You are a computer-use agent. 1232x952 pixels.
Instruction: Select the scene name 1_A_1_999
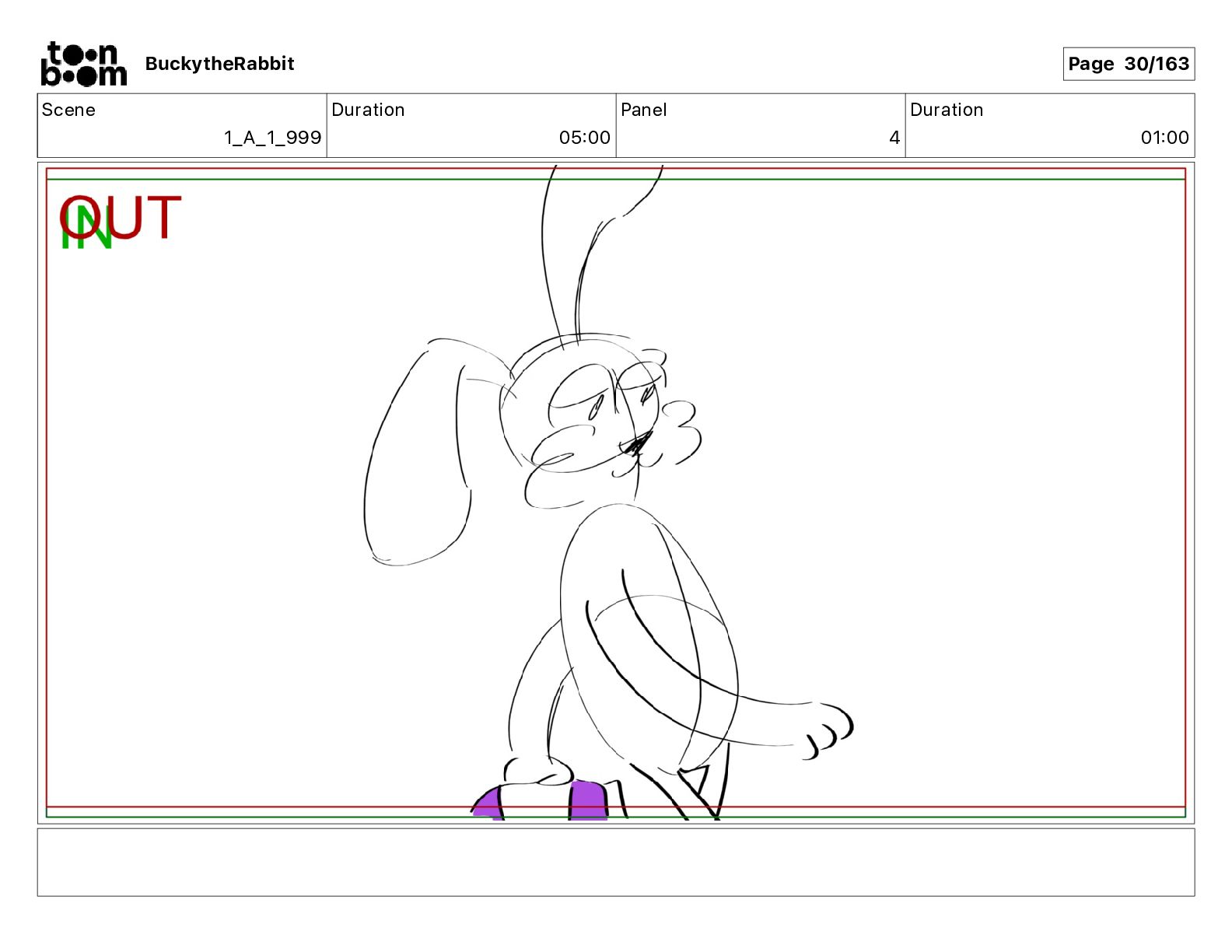point(273,138)
